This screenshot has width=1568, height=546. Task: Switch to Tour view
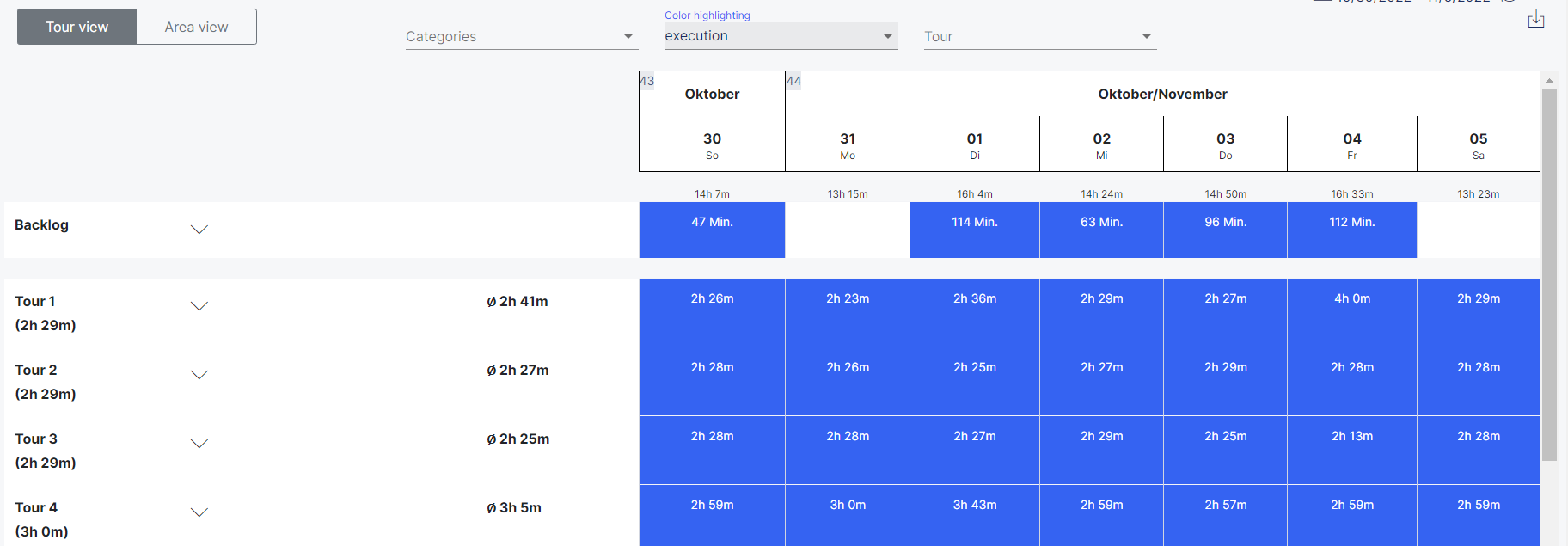point(77,27)
